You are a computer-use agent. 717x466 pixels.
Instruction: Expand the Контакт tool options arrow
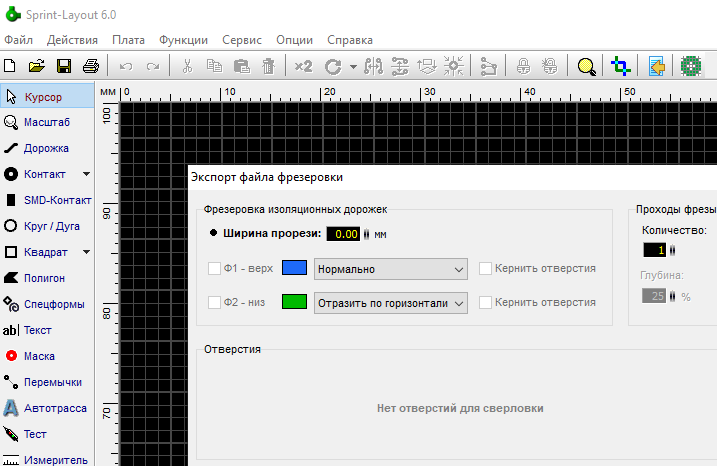[86, 174]
